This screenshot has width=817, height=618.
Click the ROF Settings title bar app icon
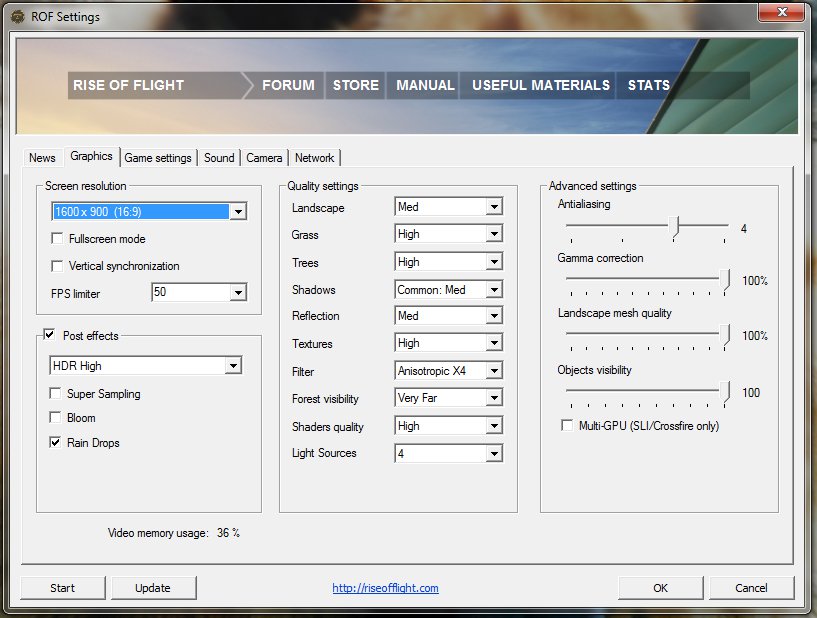(x=17, y=17)
